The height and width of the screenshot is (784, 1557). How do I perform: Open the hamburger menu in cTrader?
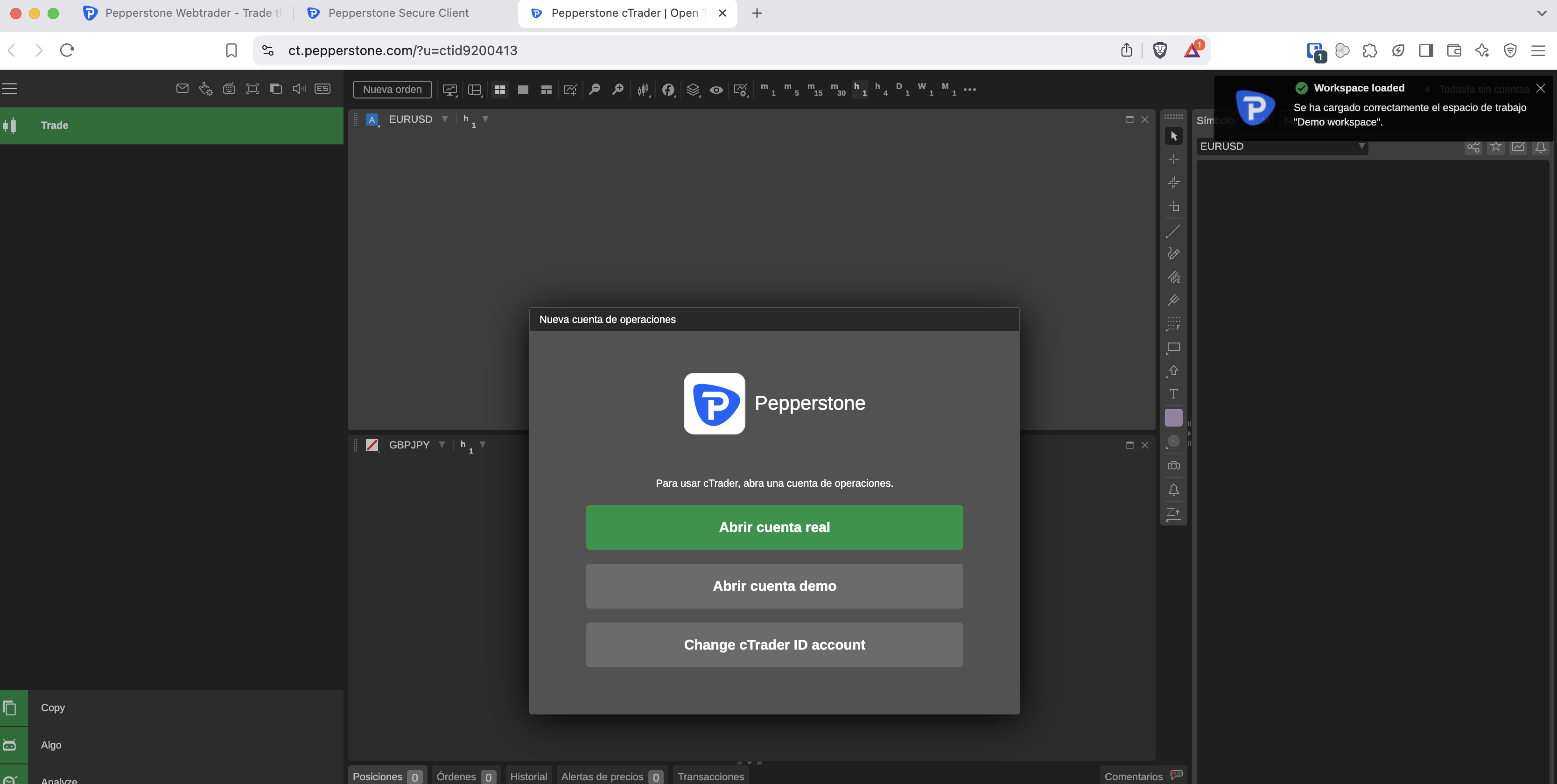tap(10, 89)
